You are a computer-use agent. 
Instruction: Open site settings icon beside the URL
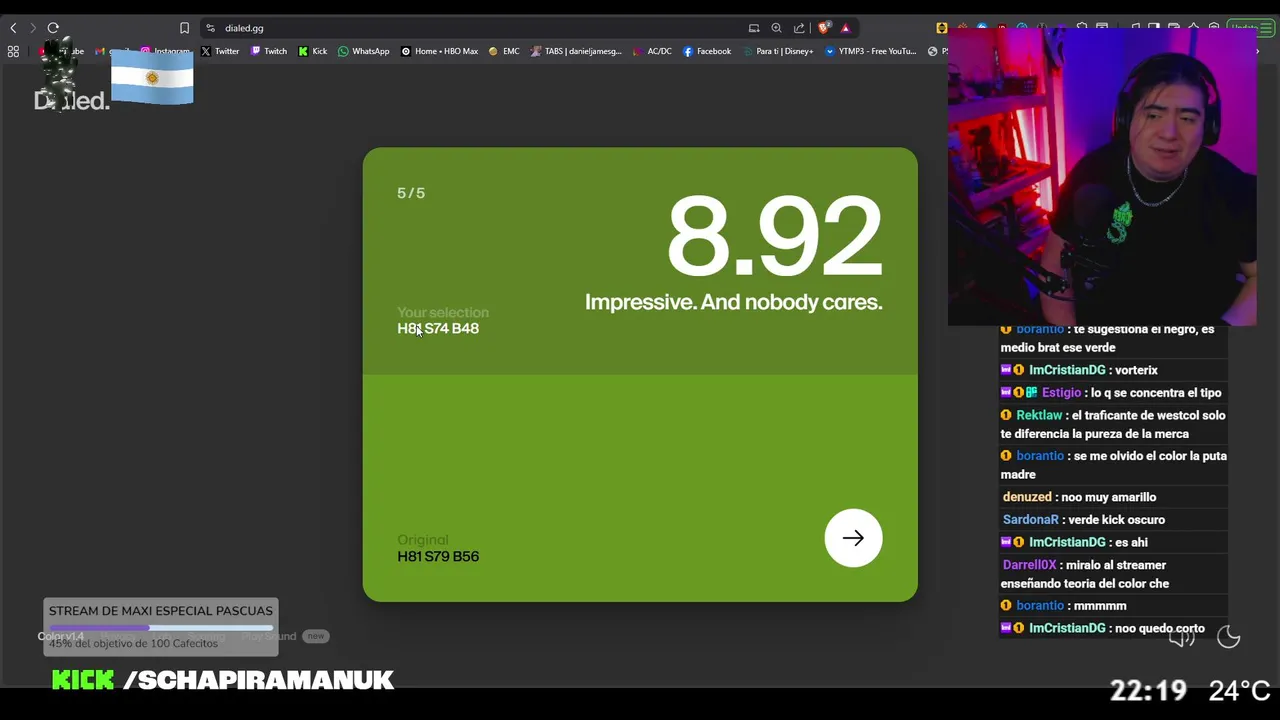click(x=210, y=28)
